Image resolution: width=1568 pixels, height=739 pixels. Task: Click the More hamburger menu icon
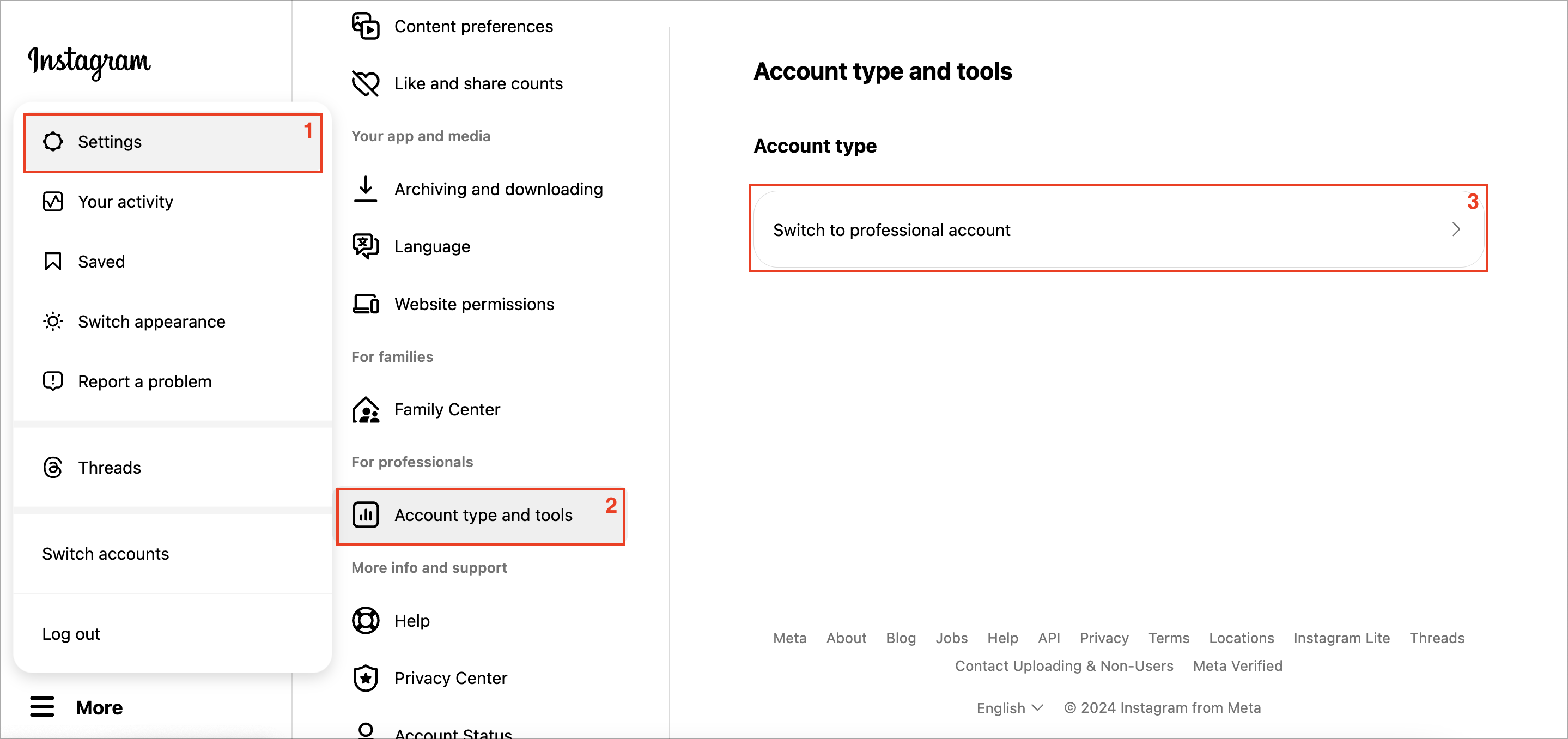pyautogui.click(x=42, y=707)
